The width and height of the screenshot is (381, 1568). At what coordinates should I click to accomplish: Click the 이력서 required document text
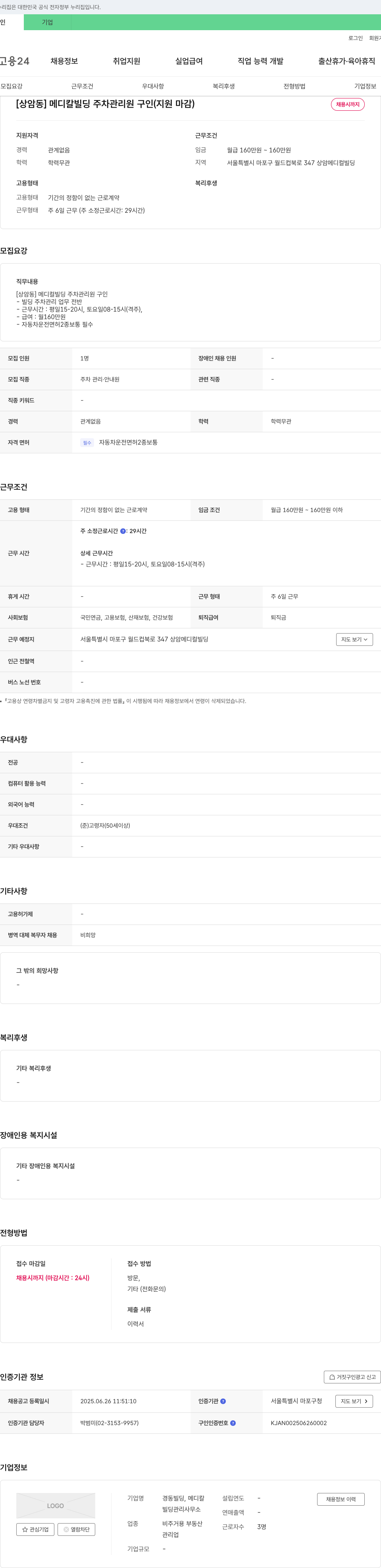click(135, 1323)
